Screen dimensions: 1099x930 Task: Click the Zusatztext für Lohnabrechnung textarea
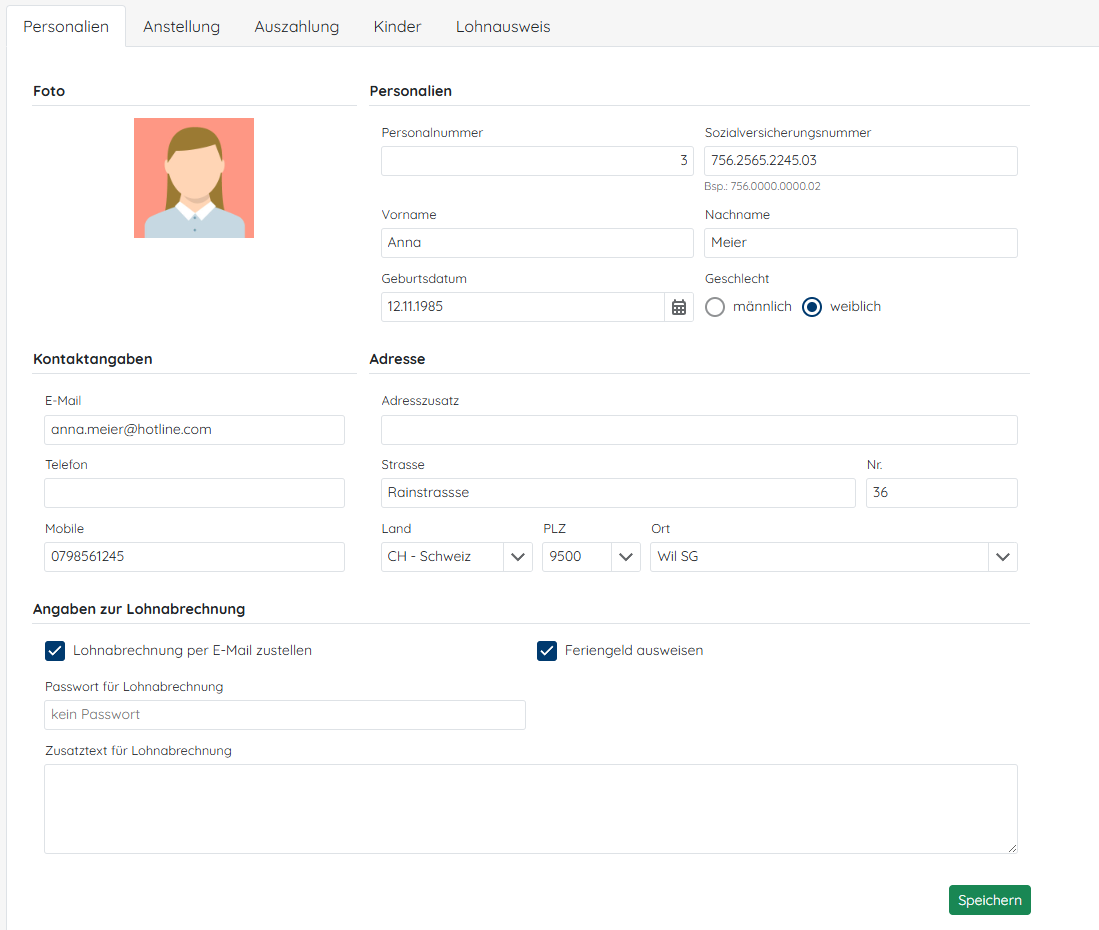click(530, 809)
